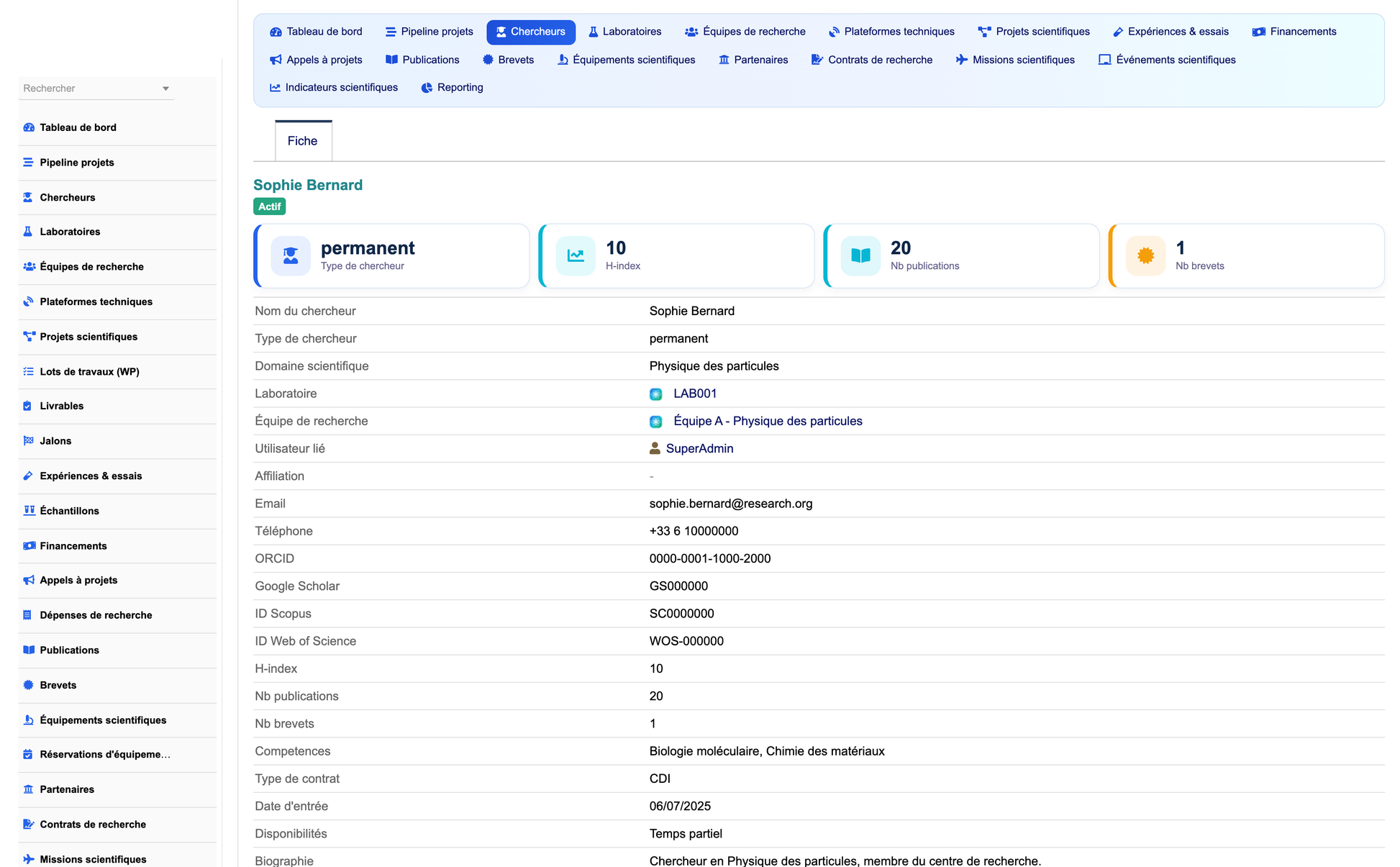
Task: Open the LAB001 laboratory link
Action: point(695,394)
